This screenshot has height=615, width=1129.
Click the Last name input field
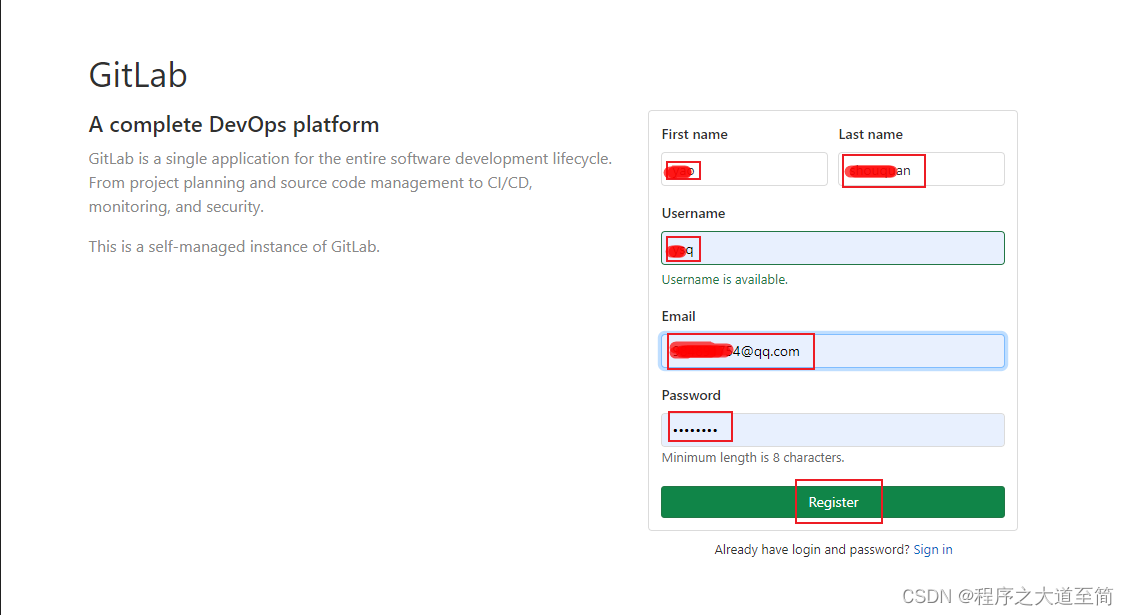pyautogui.click(x=921, y=169)
